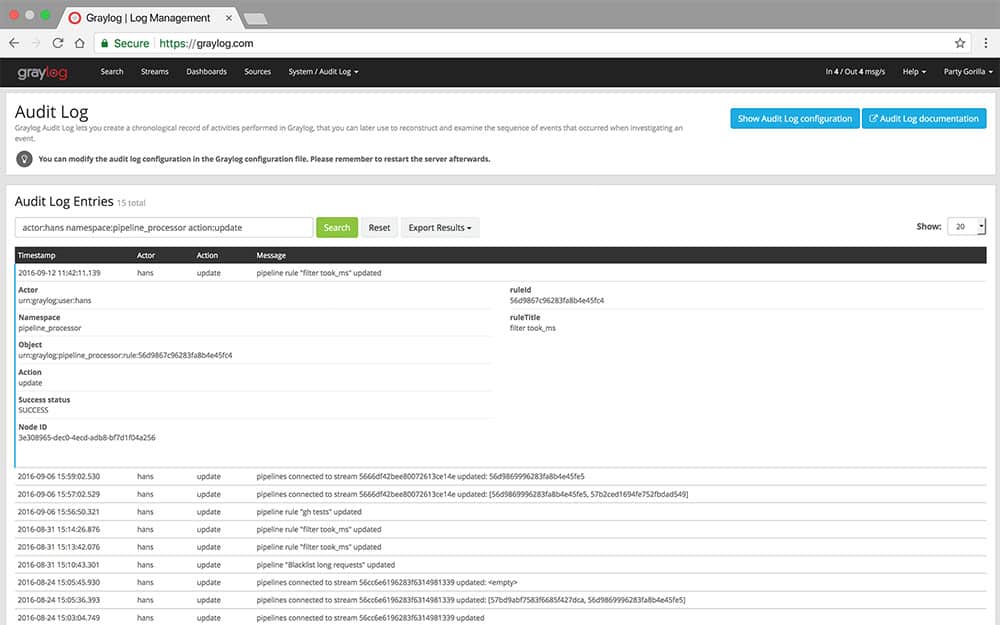
Task: Expand the 2016-08-24 15:05:45.930 entry
Action: point(501,582)
